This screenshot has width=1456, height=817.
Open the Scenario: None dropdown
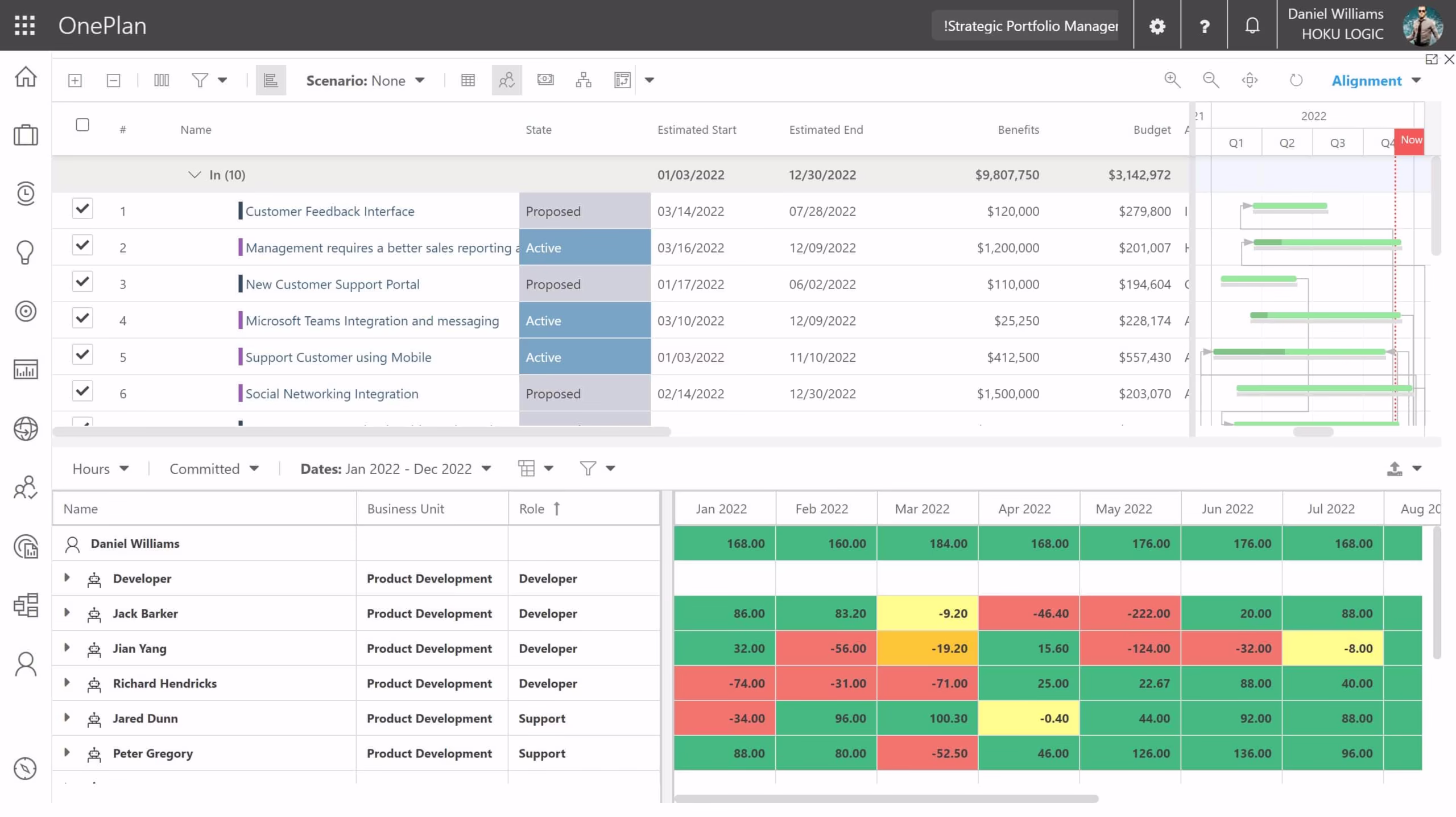(x=365, y=81)
